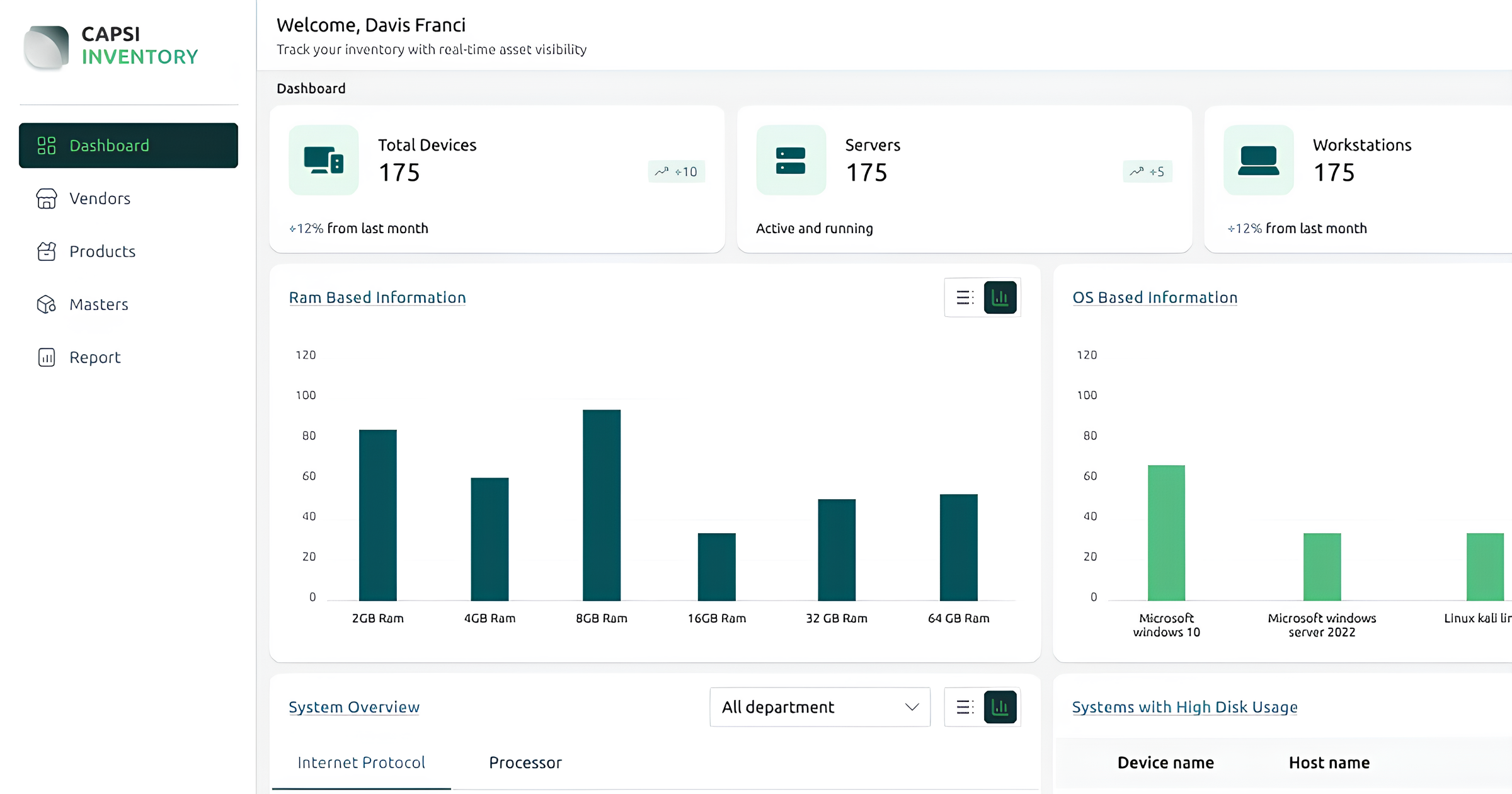The width and height of the screenshot is (1512, 794).
Task: Open the Ram Based Information link
Action: coord(377,297)
